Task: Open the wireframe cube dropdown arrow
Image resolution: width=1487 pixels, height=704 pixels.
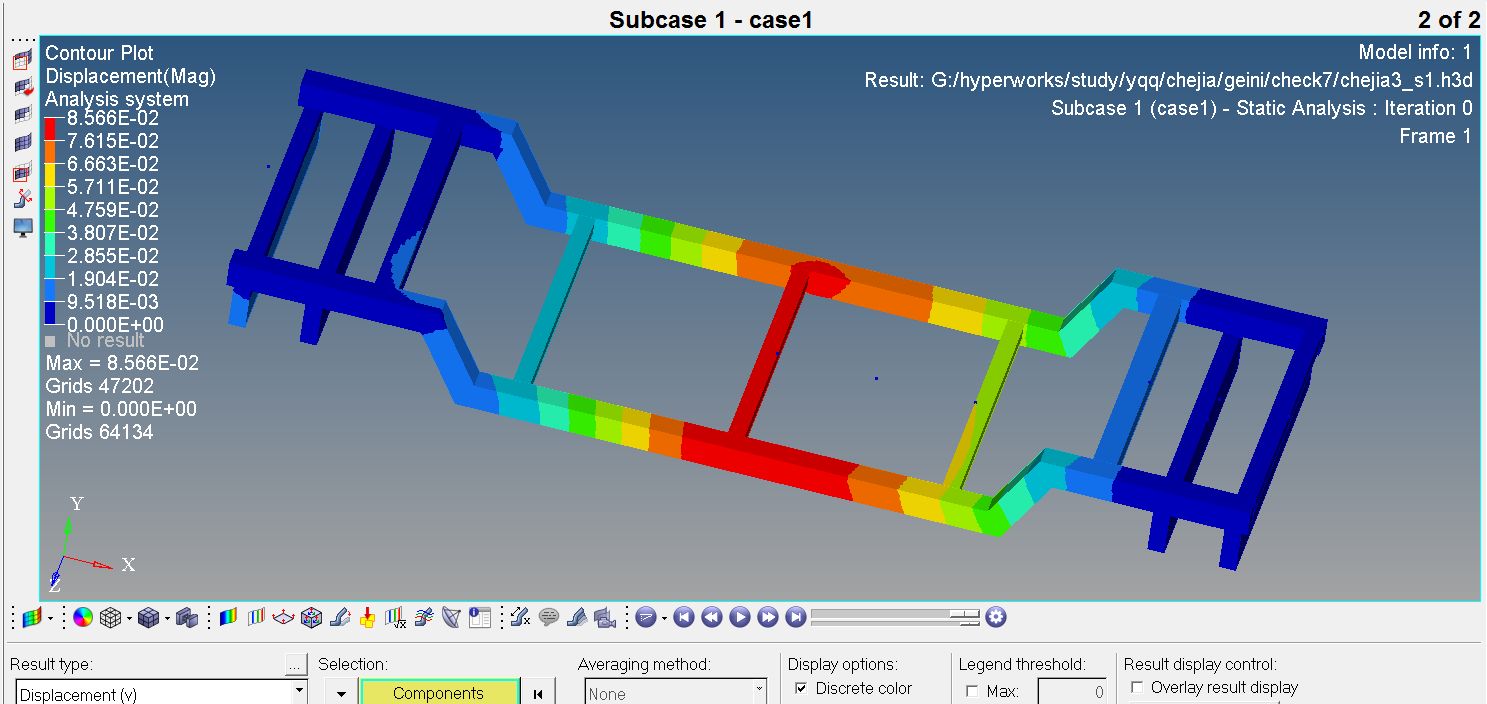Action: tap(129, 618)
